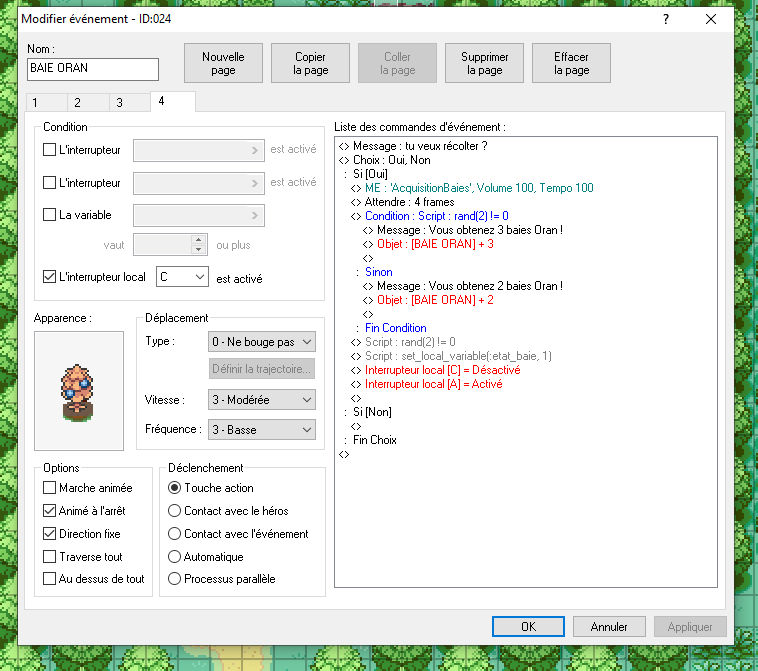Open the first switch selector field
The width and height of the screenshot is (758, 671).
(x=199, y=150)
